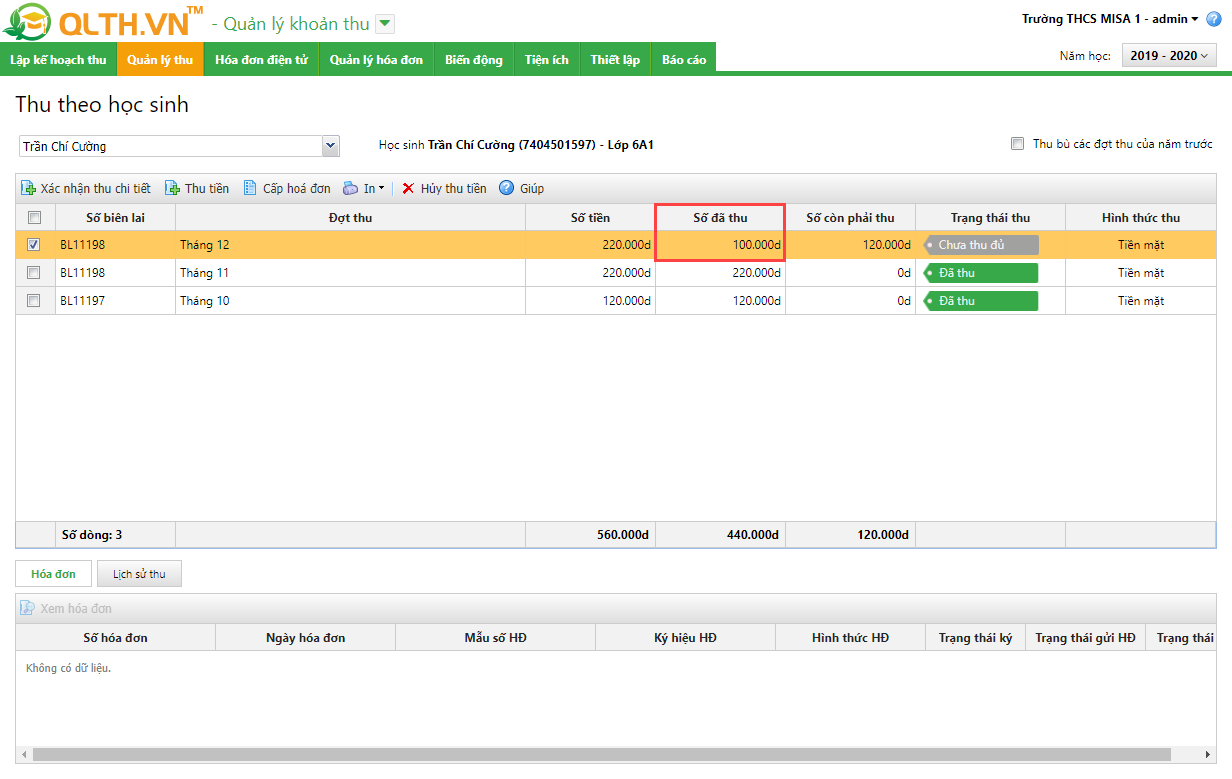
Task: Check the Tháng 10 row checkbox
Action: pos(34,300)
